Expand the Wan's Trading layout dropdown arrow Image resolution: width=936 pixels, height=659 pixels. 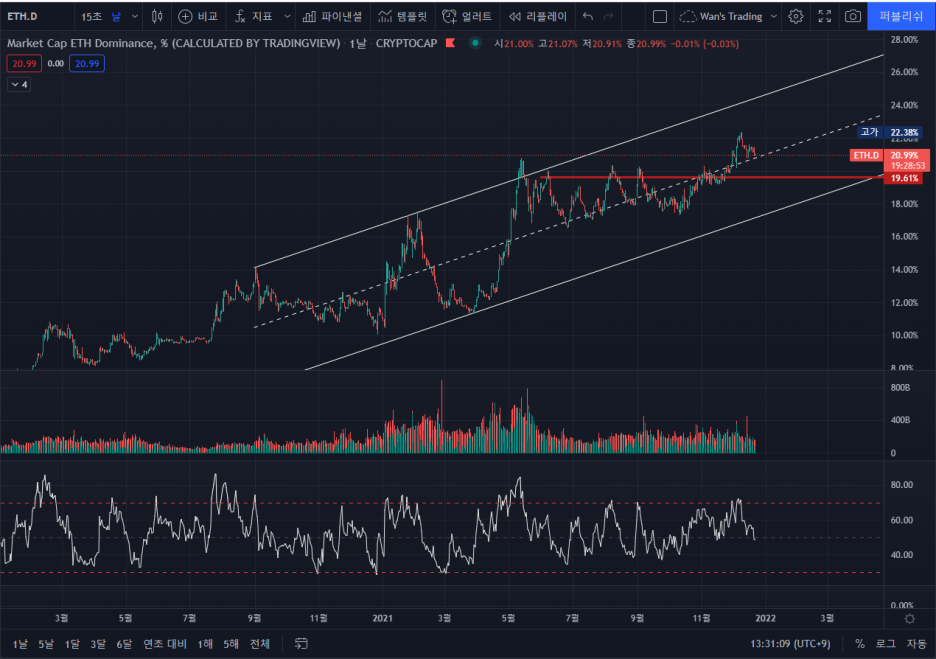(774, 17)
